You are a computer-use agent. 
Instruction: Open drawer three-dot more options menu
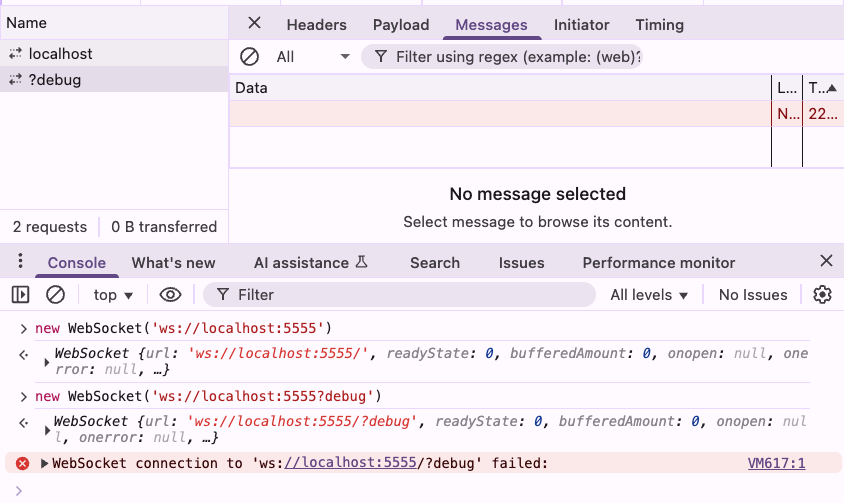pos(20,262)
